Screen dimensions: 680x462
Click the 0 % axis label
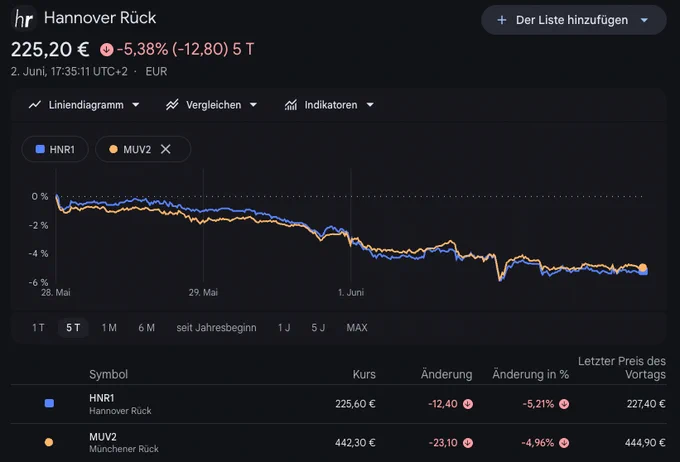point(39,197)
